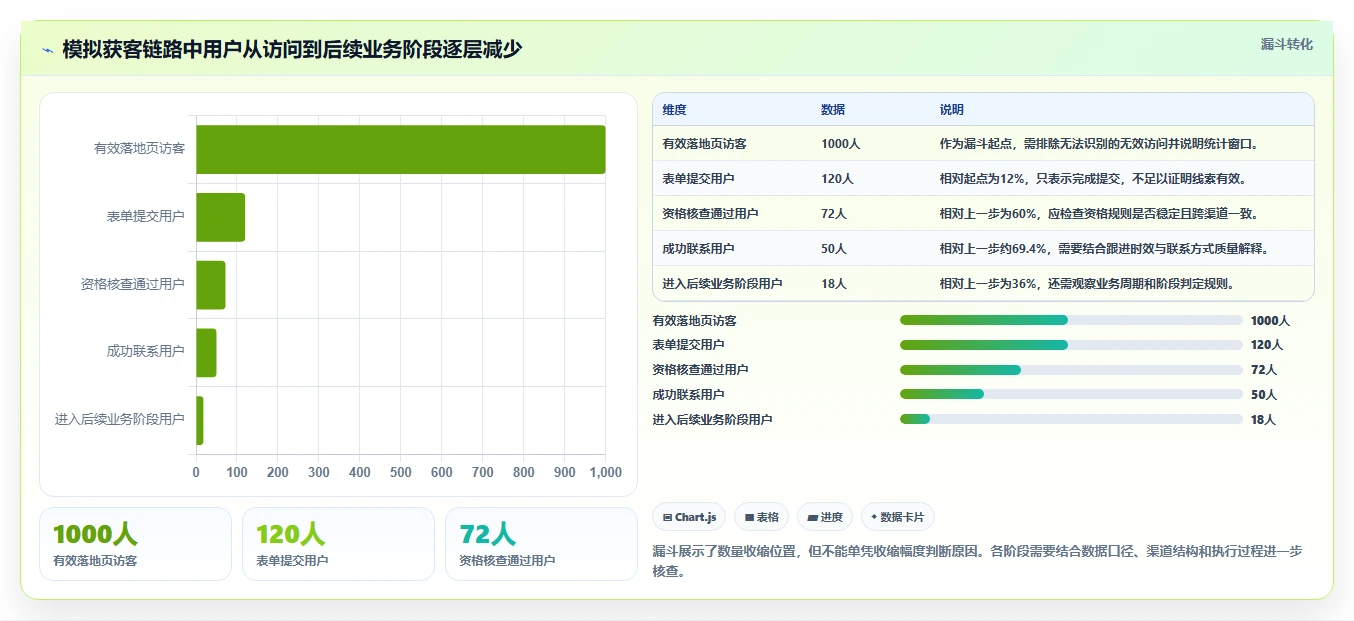Click the 1,000 tick on the x-axis
Viewport: 1354px width, 621px height.
605,473
